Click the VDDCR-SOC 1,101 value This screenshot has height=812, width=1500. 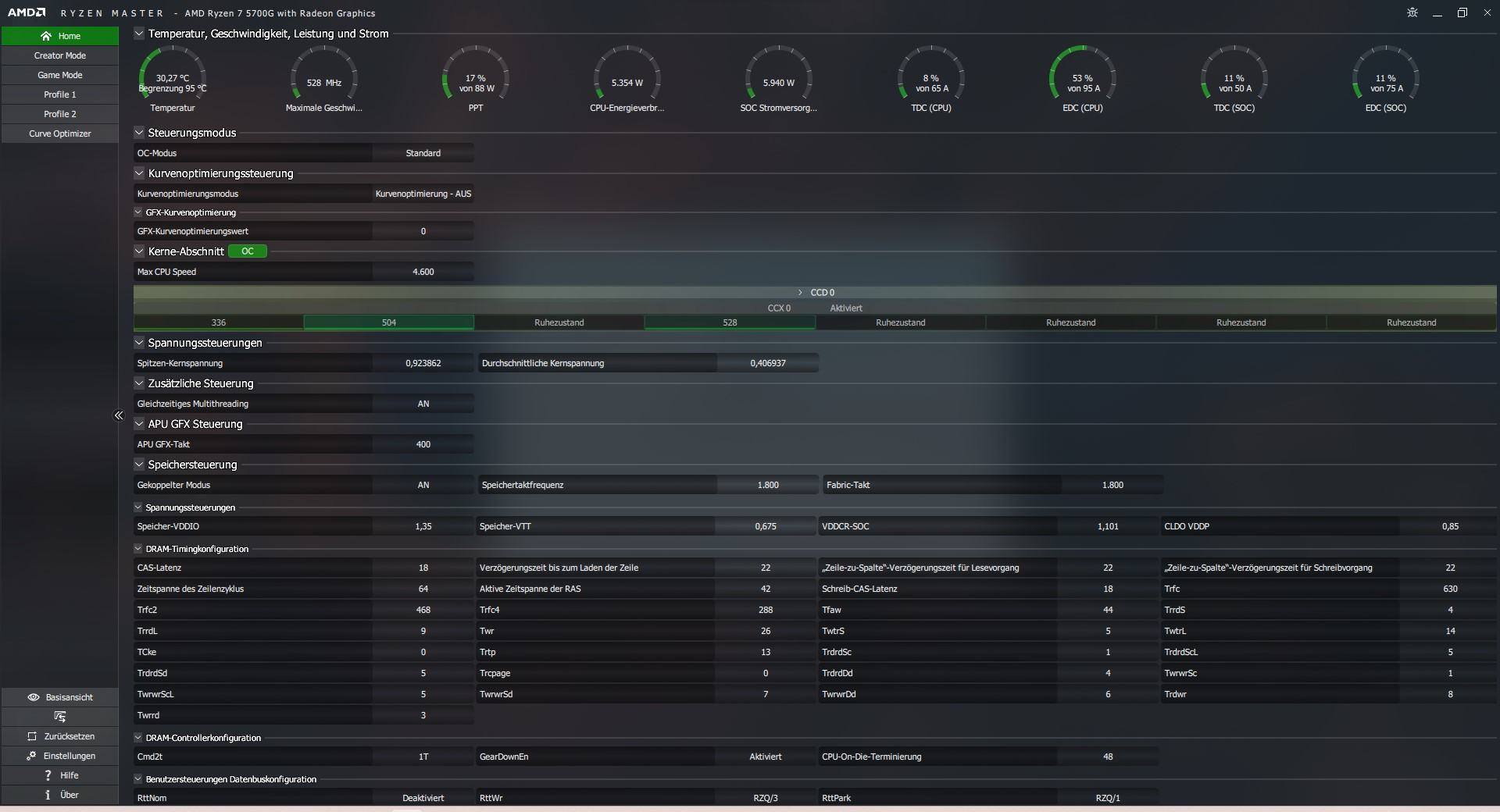(x=1108, y=526)
